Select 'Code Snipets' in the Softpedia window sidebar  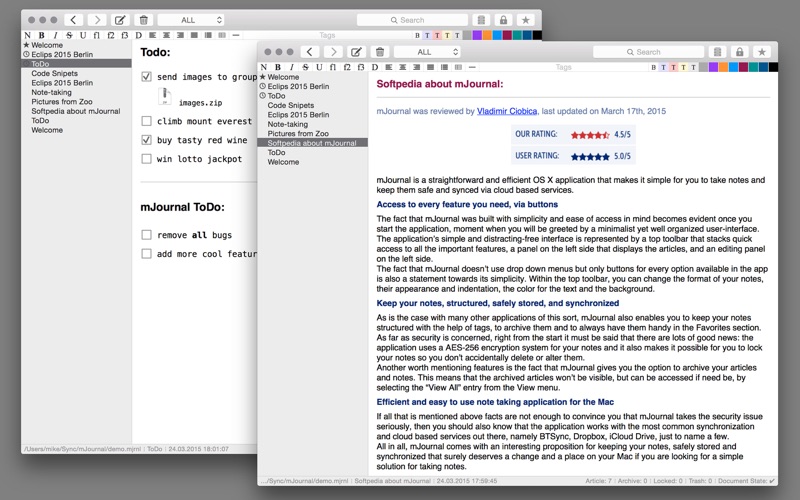point(291,105)
